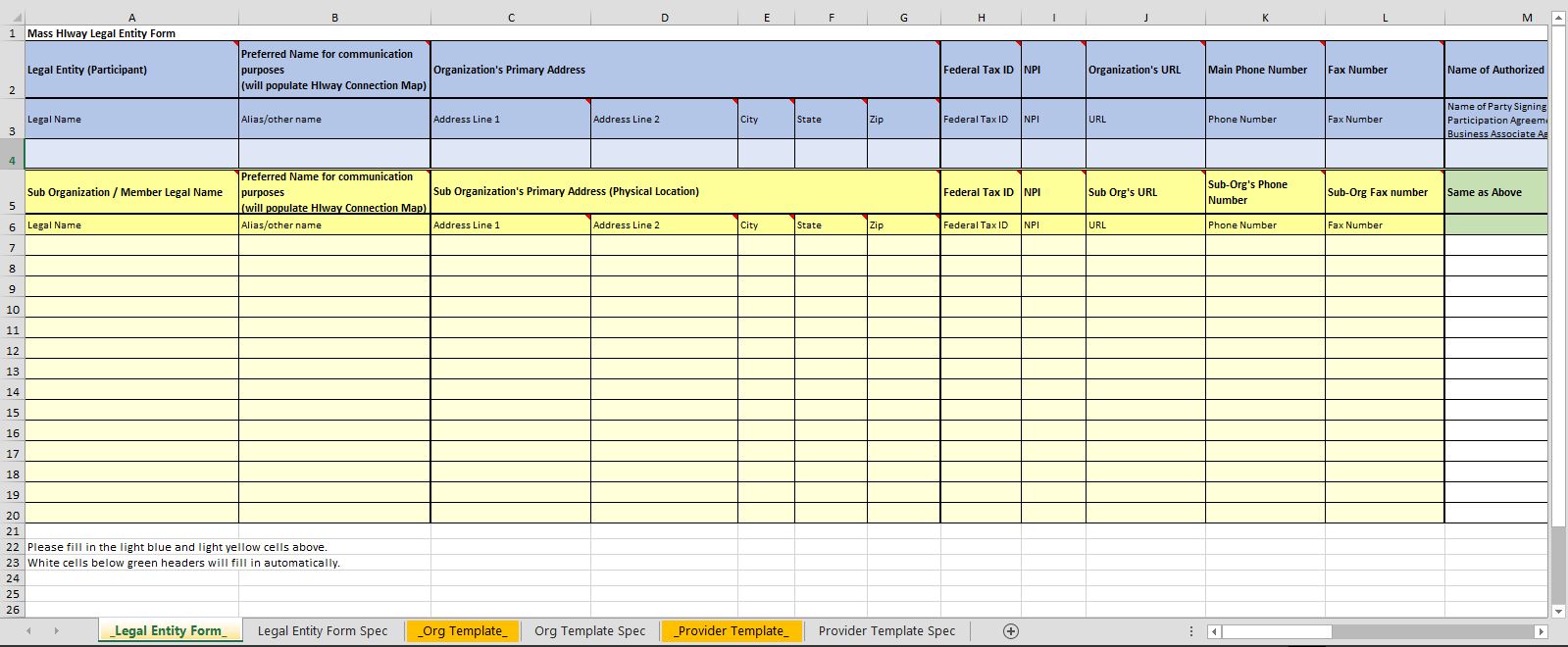
Task: Go to the _Provider Template_ tab
Action: (x=731, y=631)
